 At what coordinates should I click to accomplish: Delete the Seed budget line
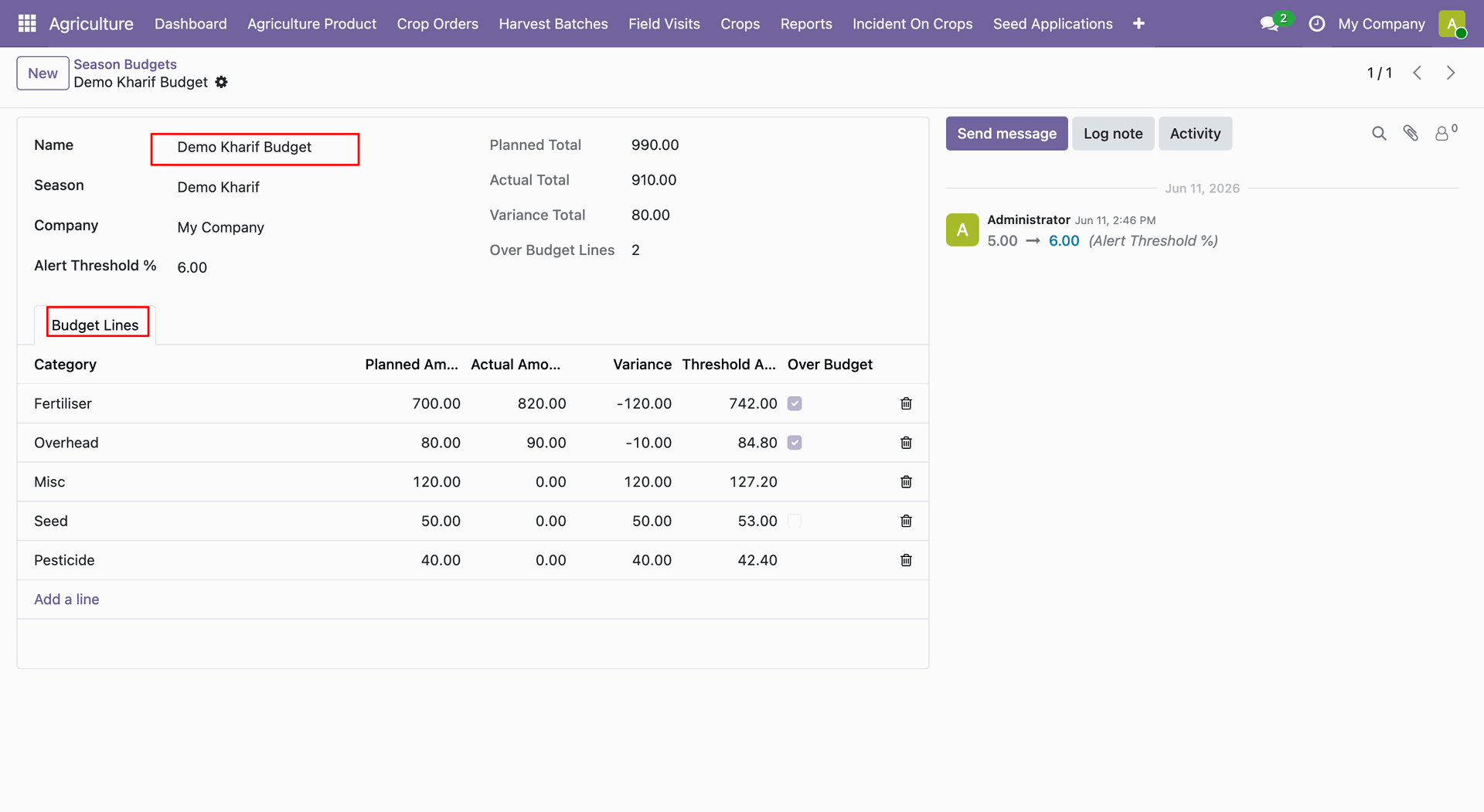click(906, 521)
